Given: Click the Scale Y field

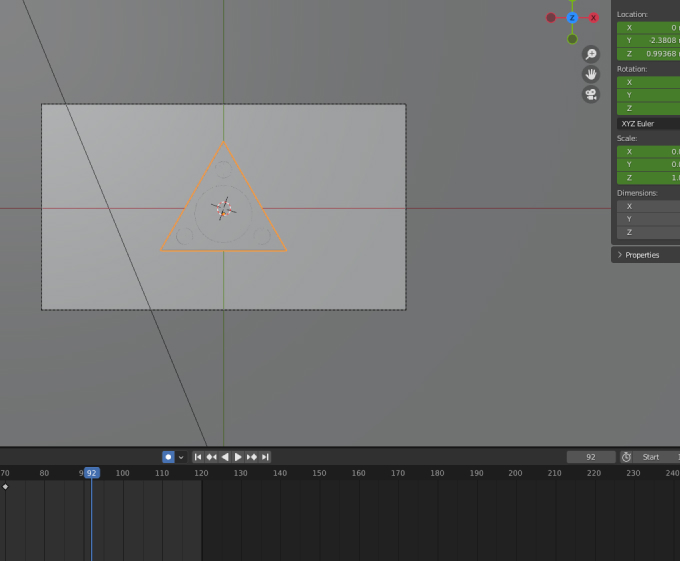Looking at the screenshot, I should coord(648,164).
